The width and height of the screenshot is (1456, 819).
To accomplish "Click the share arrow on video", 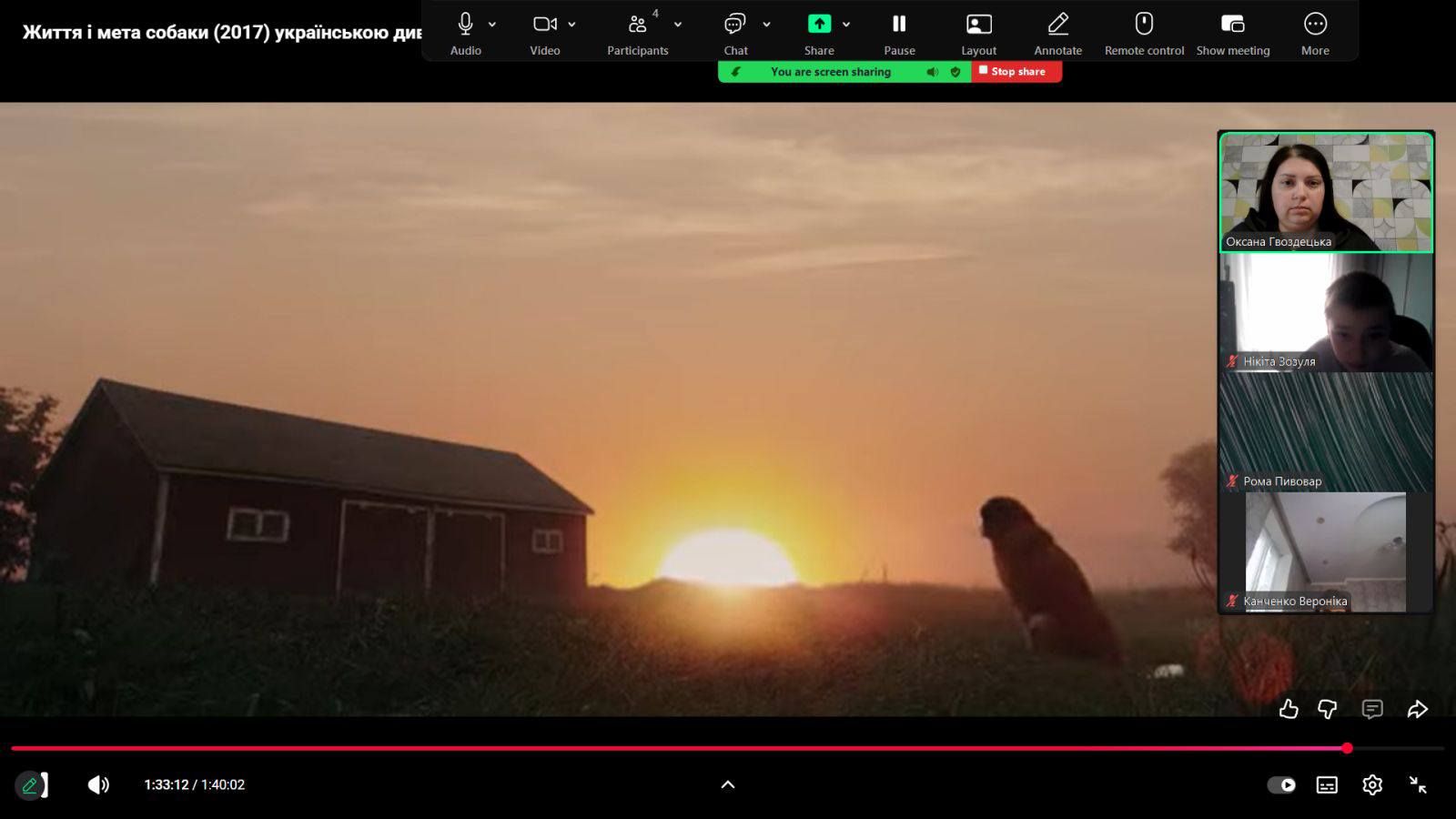I will tap(1417, 709).
